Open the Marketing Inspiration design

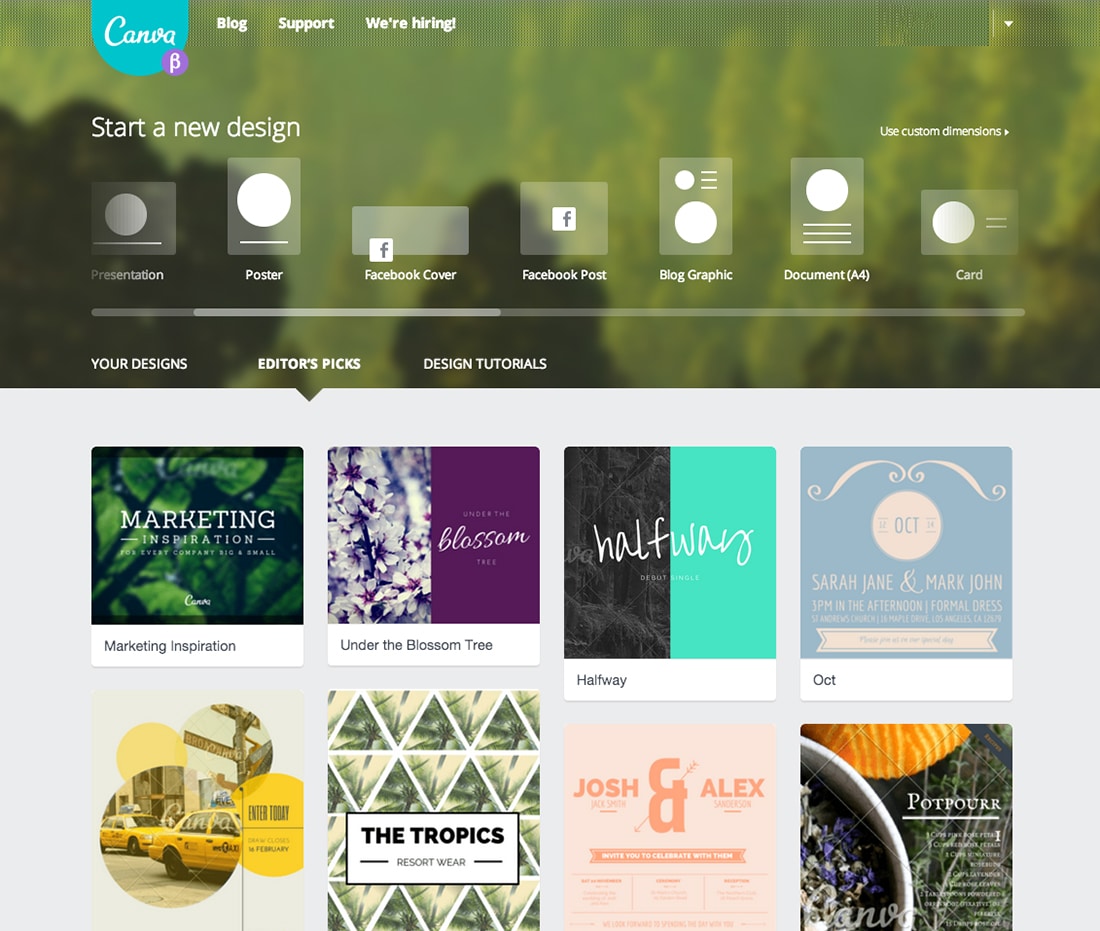click(197, 556)
